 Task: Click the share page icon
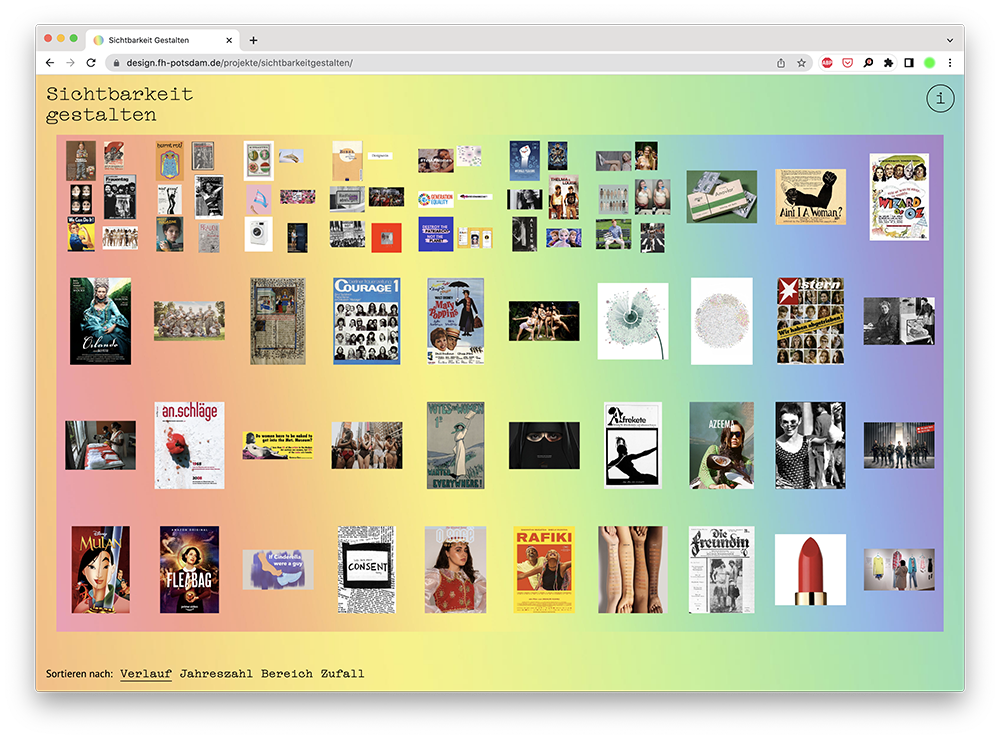[x=780, y=63]
